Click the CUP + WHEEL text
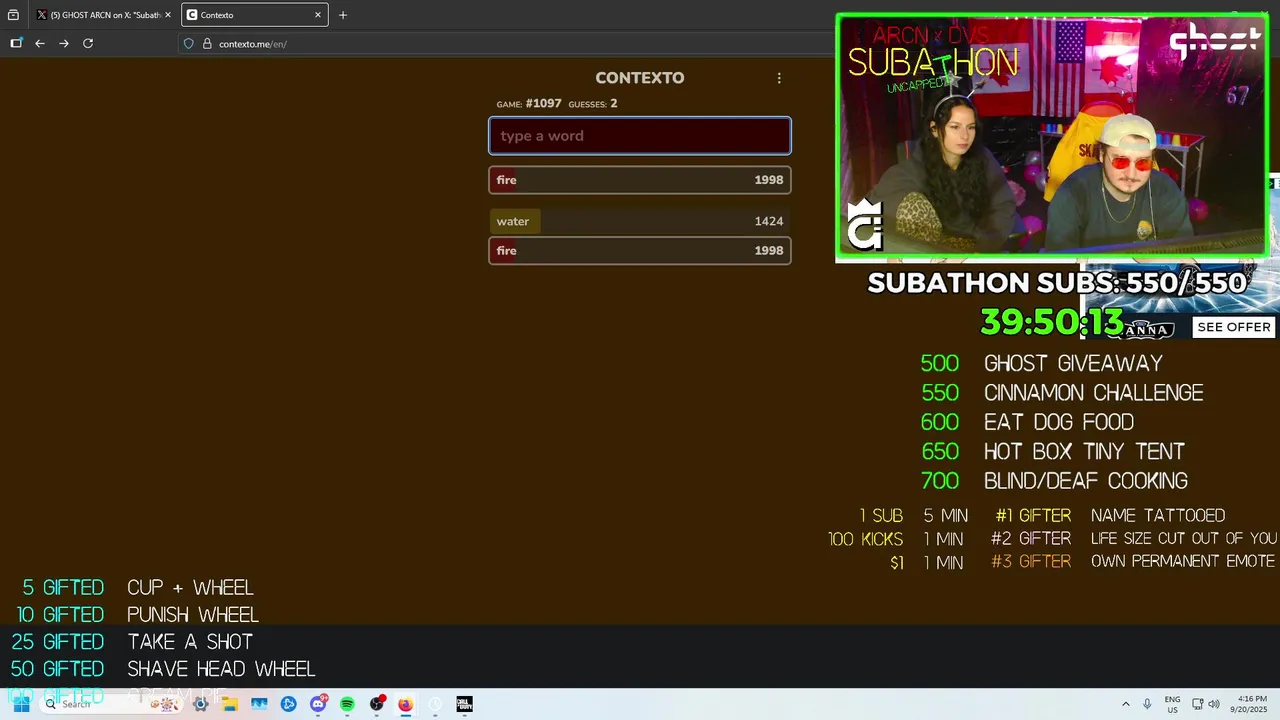Image resolution: width=1280 pixels, height=720 pixels. [190, 588]
